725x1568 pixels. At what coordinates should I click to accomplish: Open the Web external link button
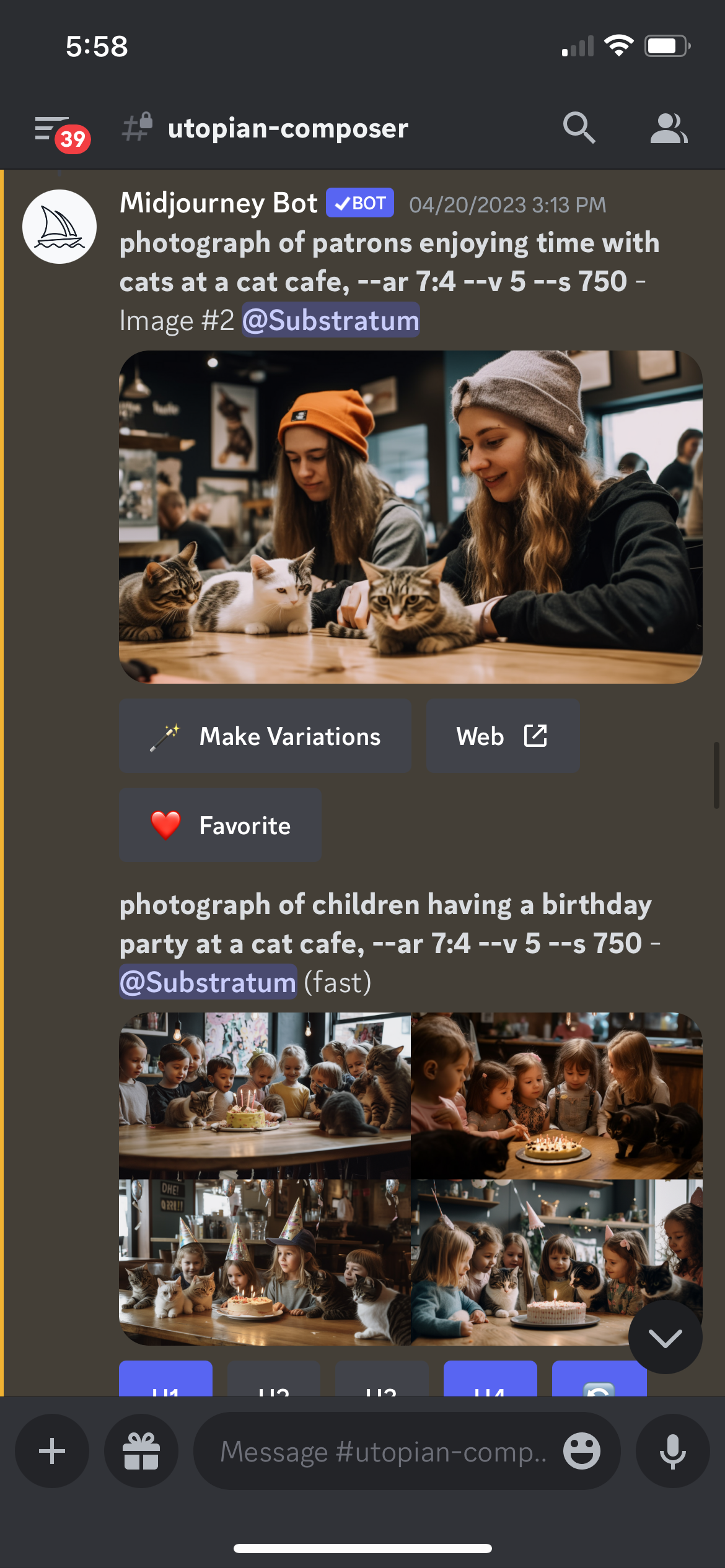point(503,736)
